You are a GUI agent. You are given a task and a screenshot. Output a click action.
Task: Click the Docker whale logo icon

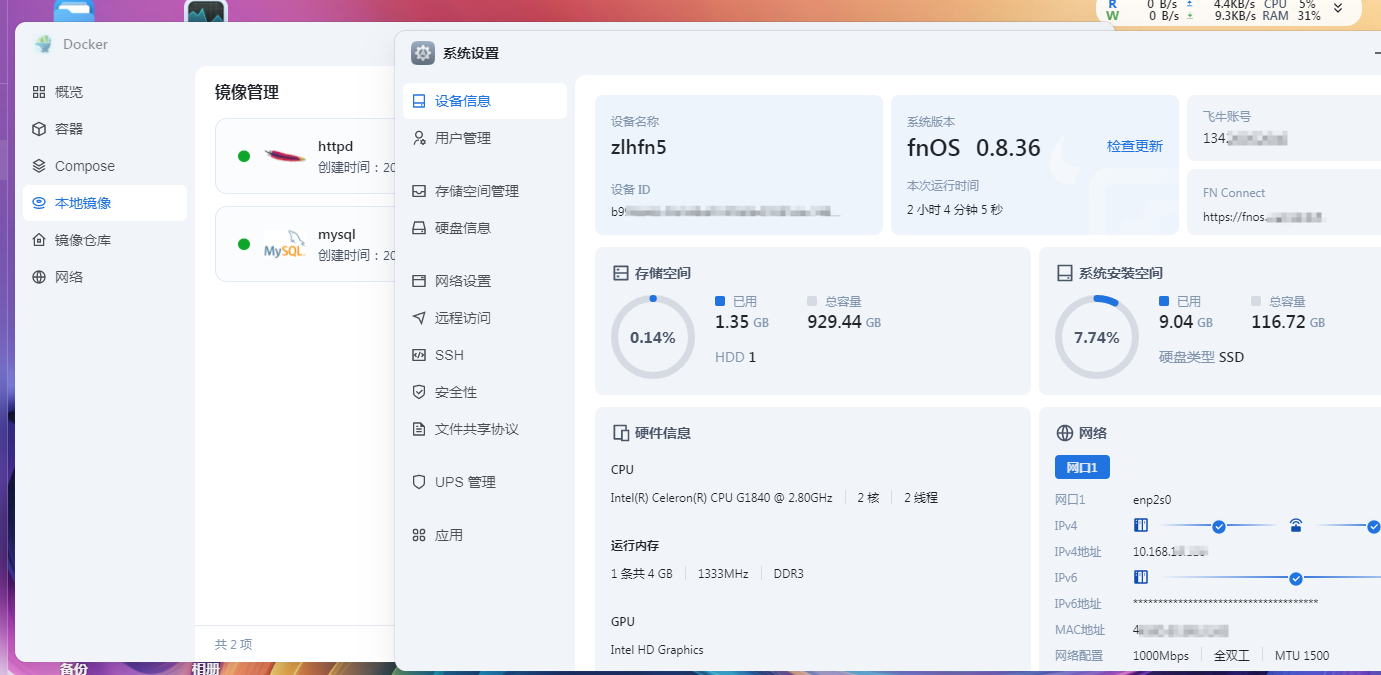tap(43, 44)
